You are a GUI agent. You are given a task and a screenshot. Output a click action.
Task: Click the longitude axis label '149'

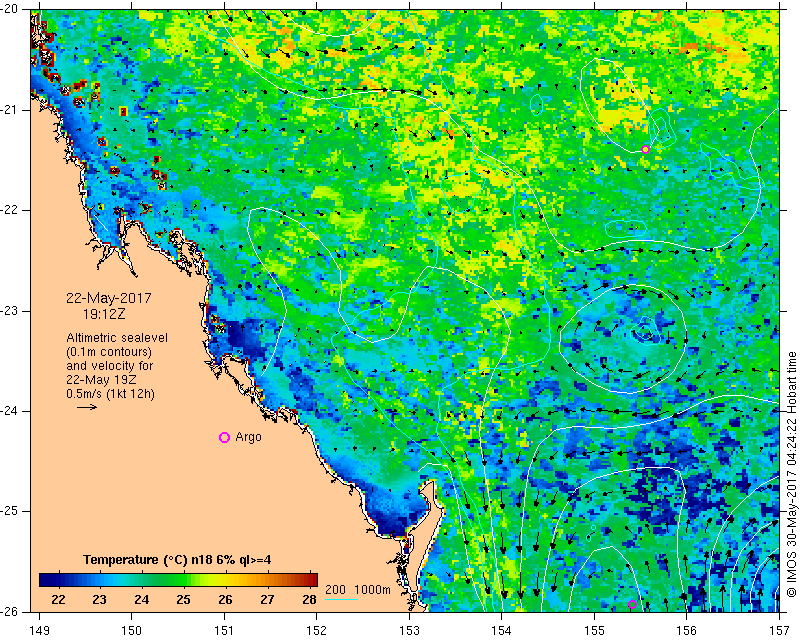point(40,631)
